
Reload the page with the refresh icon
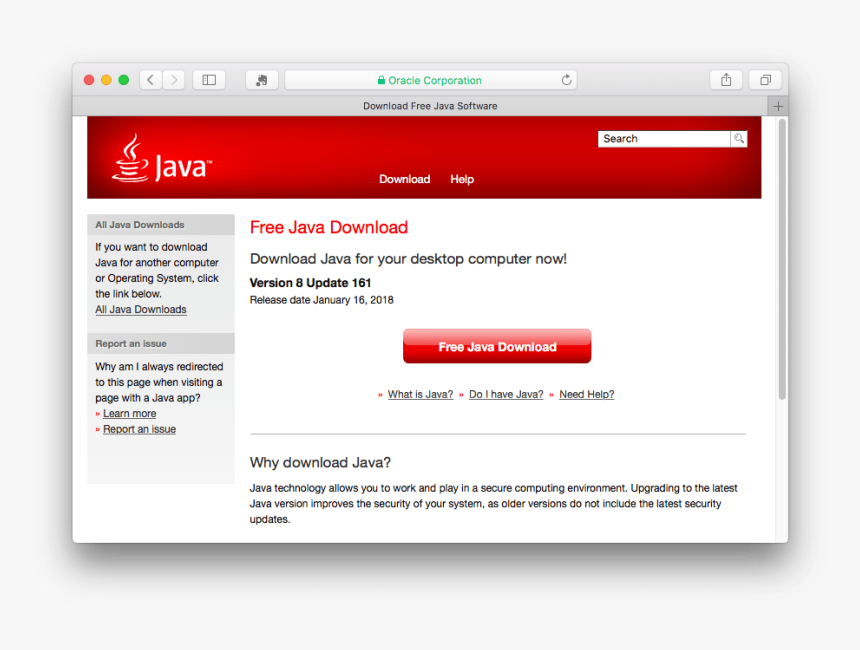pos(567,80)
